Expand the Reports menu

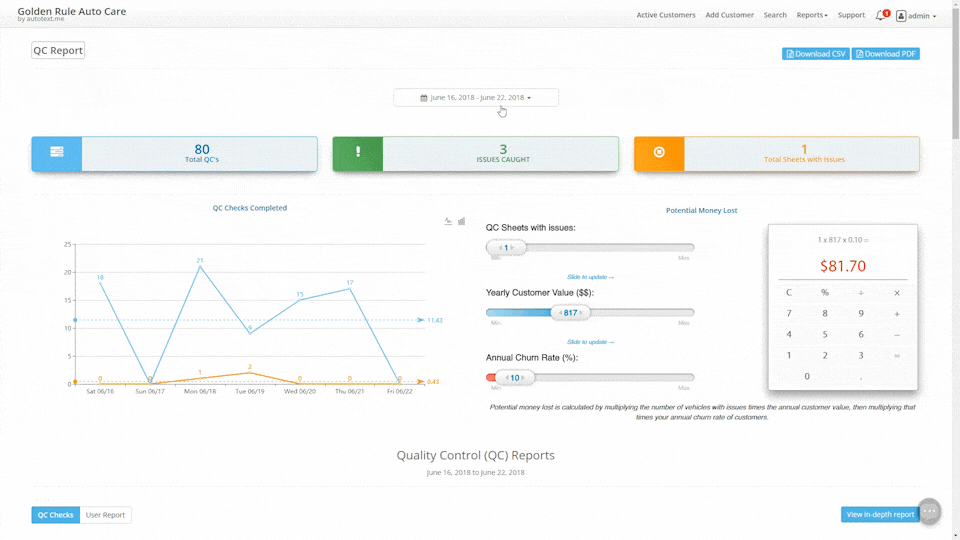tap(812, 15)
